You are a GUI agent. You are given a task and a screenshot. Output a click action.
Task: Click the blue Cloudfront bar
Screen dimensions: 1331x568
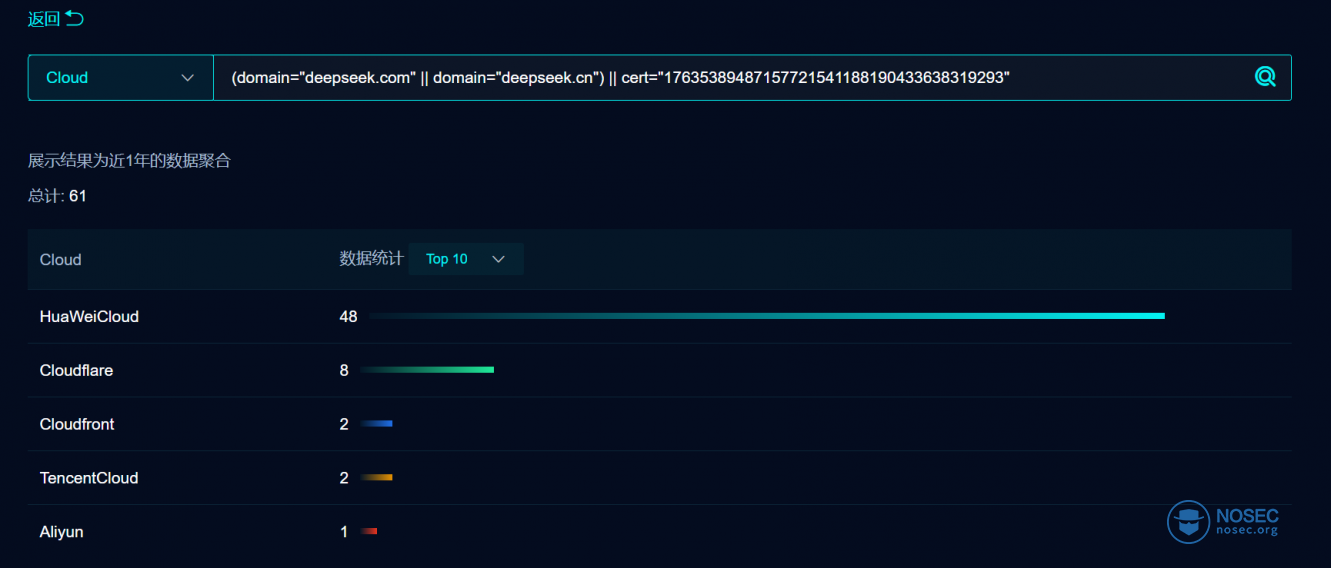(x=377, y=424)
